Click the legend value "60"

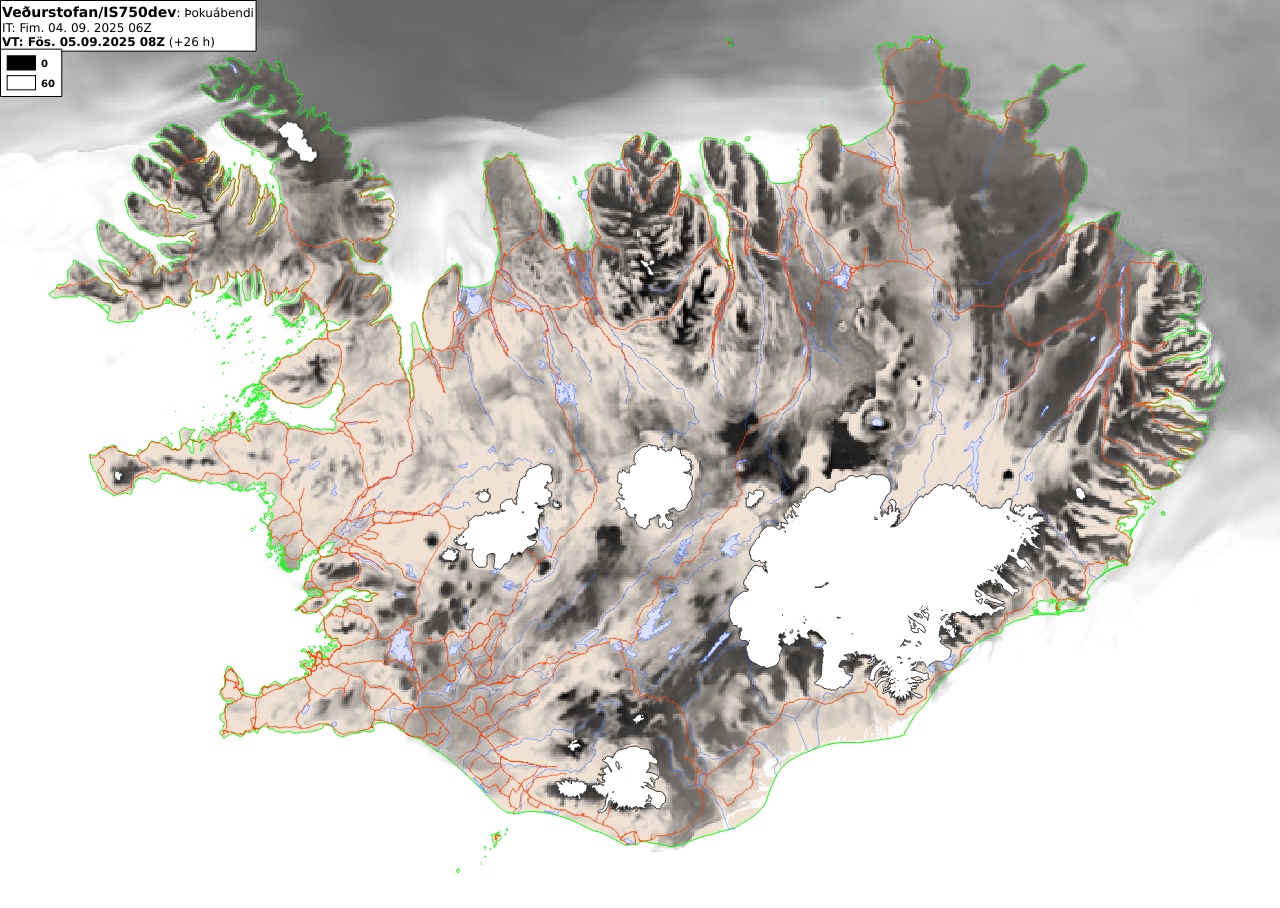[48, 83]
